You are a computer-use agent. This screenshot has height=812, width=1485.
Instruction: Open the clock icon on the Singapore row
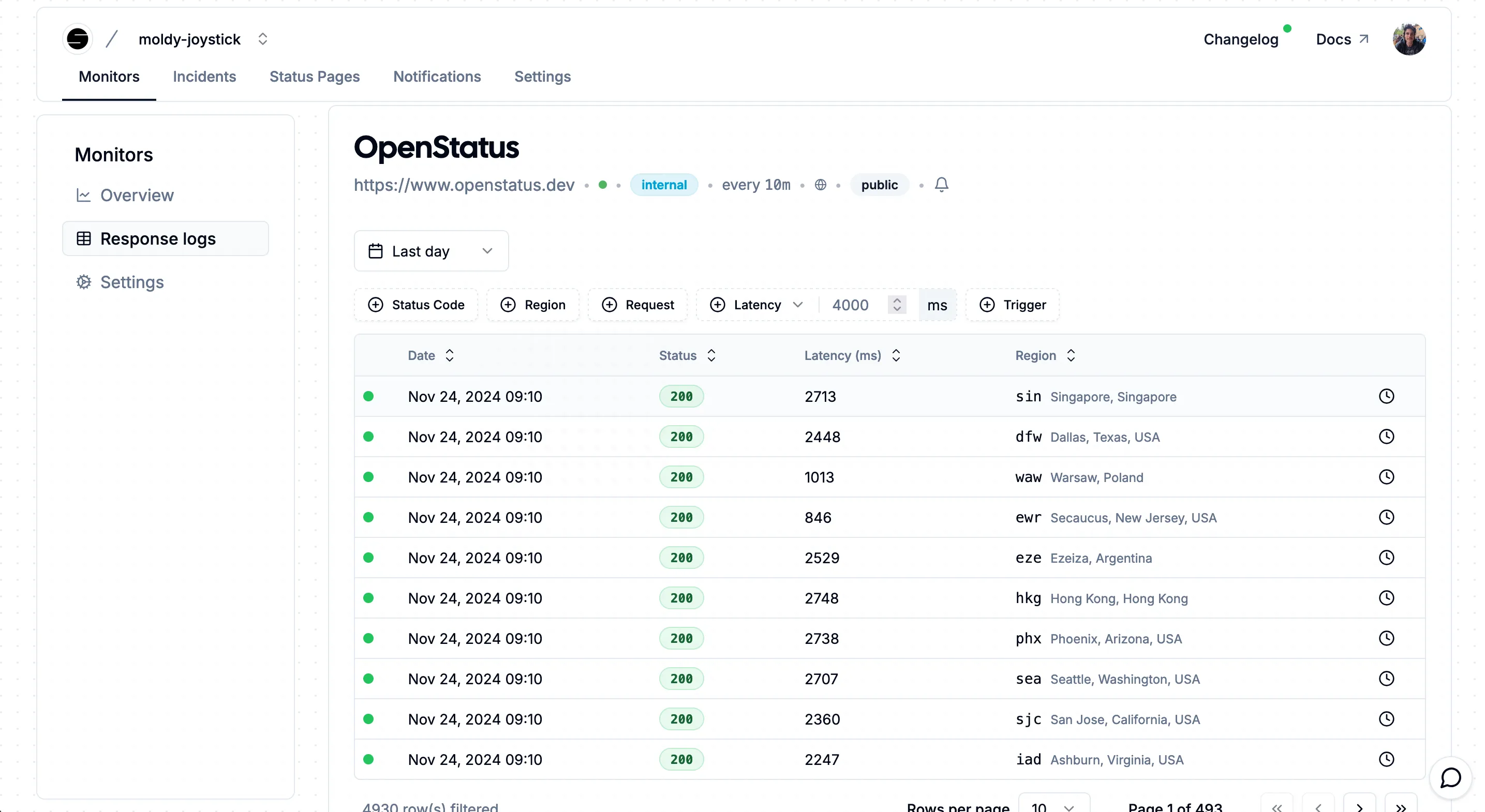tap(1386, 396)
